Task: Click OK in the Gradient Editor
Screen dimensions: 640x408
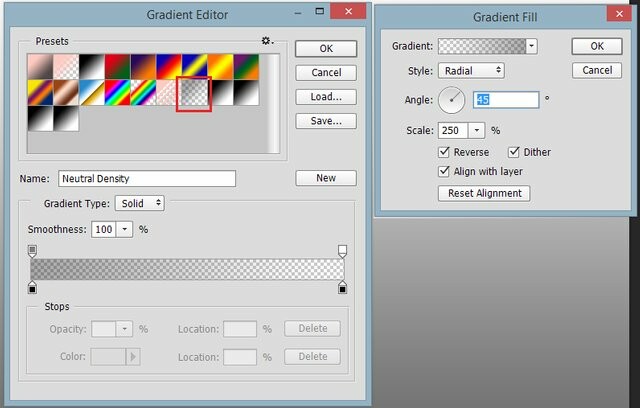Action: click(326, 49)
